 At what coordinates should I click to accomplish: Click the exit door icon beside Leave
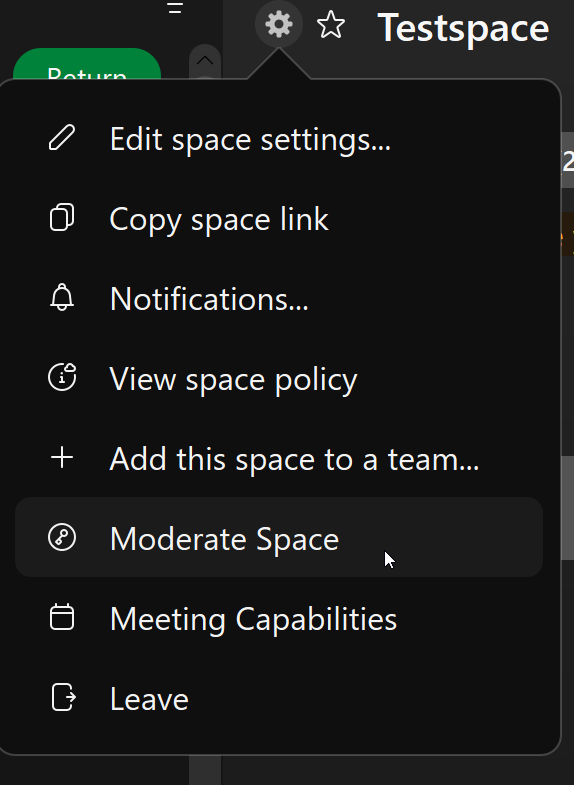(x=64, y=697)
